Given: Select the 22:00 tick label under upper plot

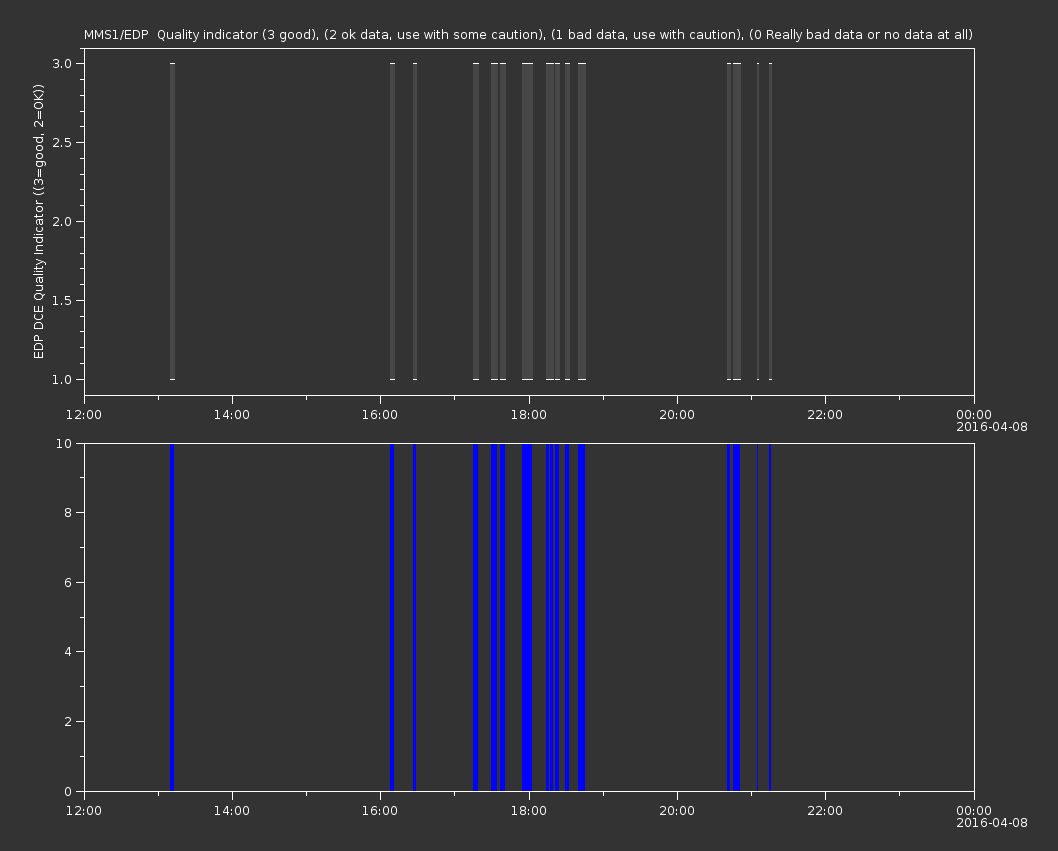Looking at the screenshot, I should point(825,415).
